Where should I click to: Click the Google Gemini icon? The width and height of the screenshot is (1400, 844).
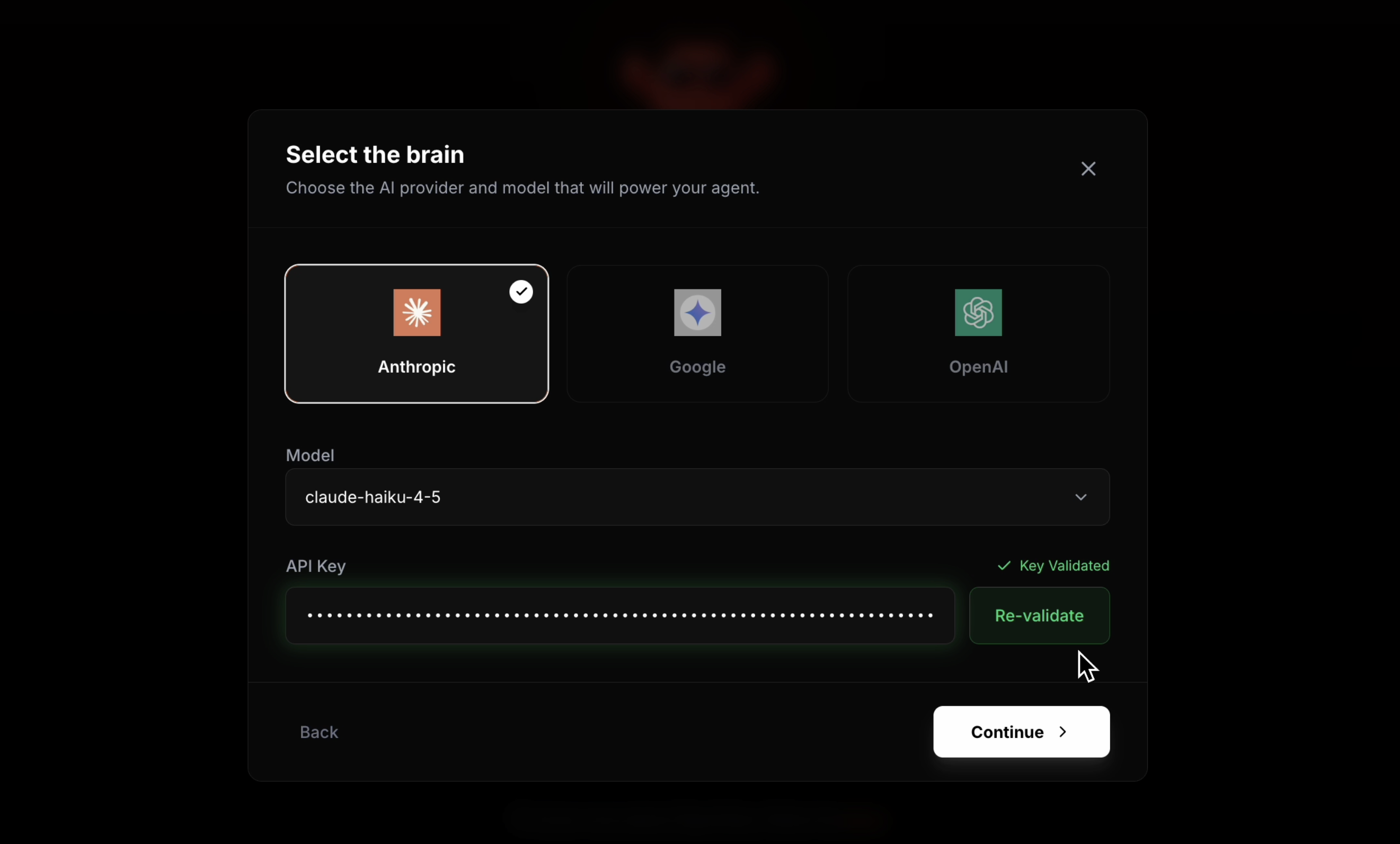point(697,313)
